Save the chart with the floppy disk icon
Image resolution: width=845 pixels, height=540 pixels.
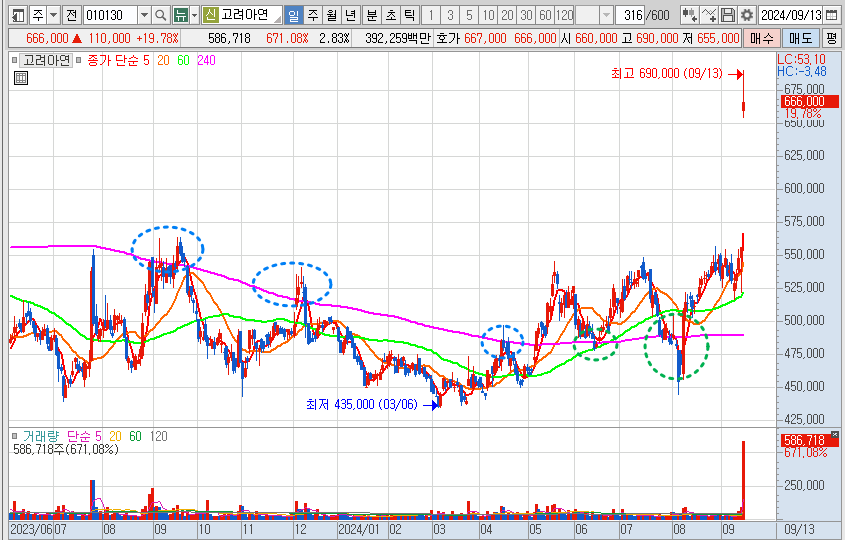tap(728, 15)
